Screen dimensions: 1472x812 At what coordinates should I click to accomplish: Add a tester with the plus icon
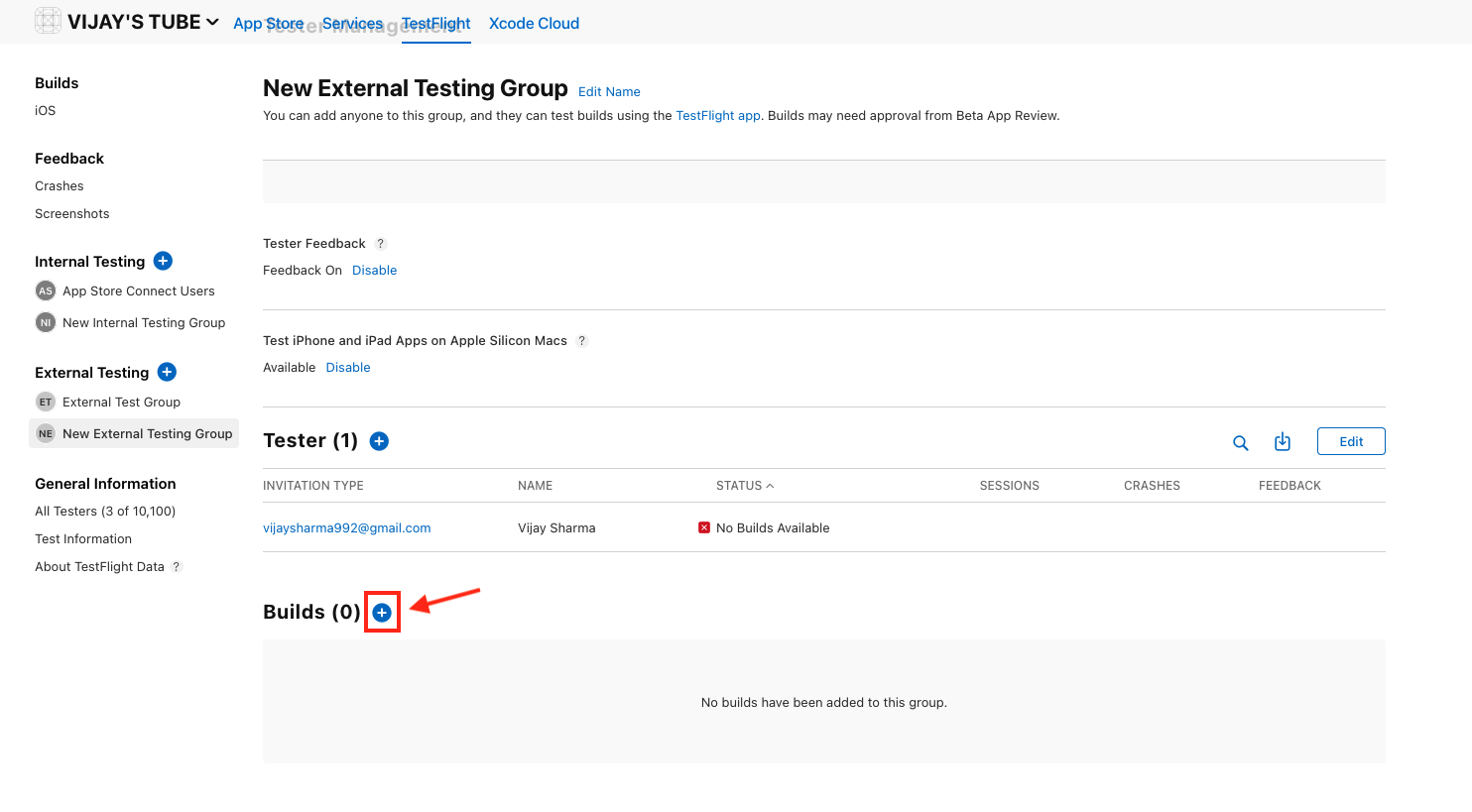pyautogui.click(x=379, y=441)
